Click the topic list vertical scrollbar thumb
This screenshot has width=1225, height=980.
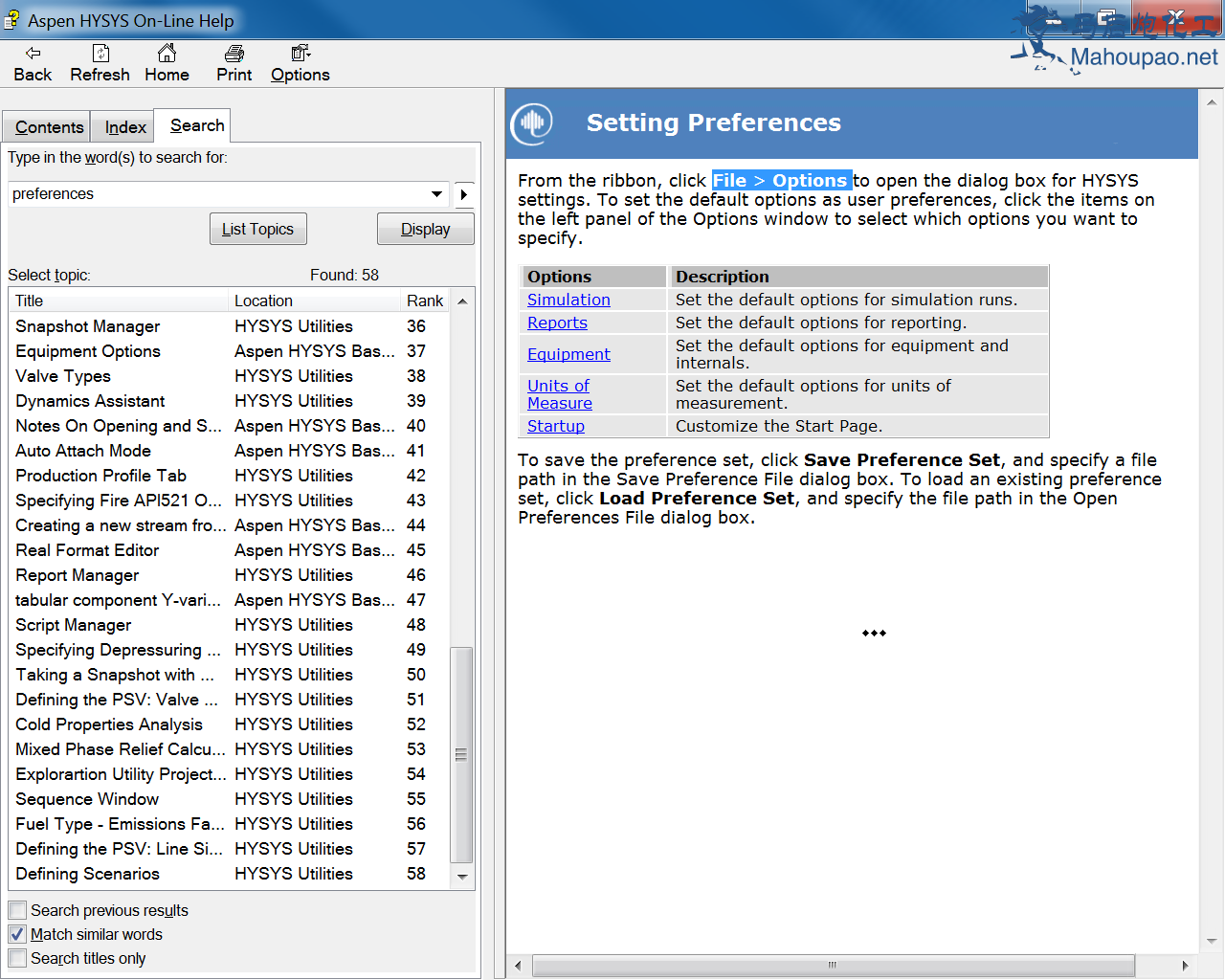point(461,754)
